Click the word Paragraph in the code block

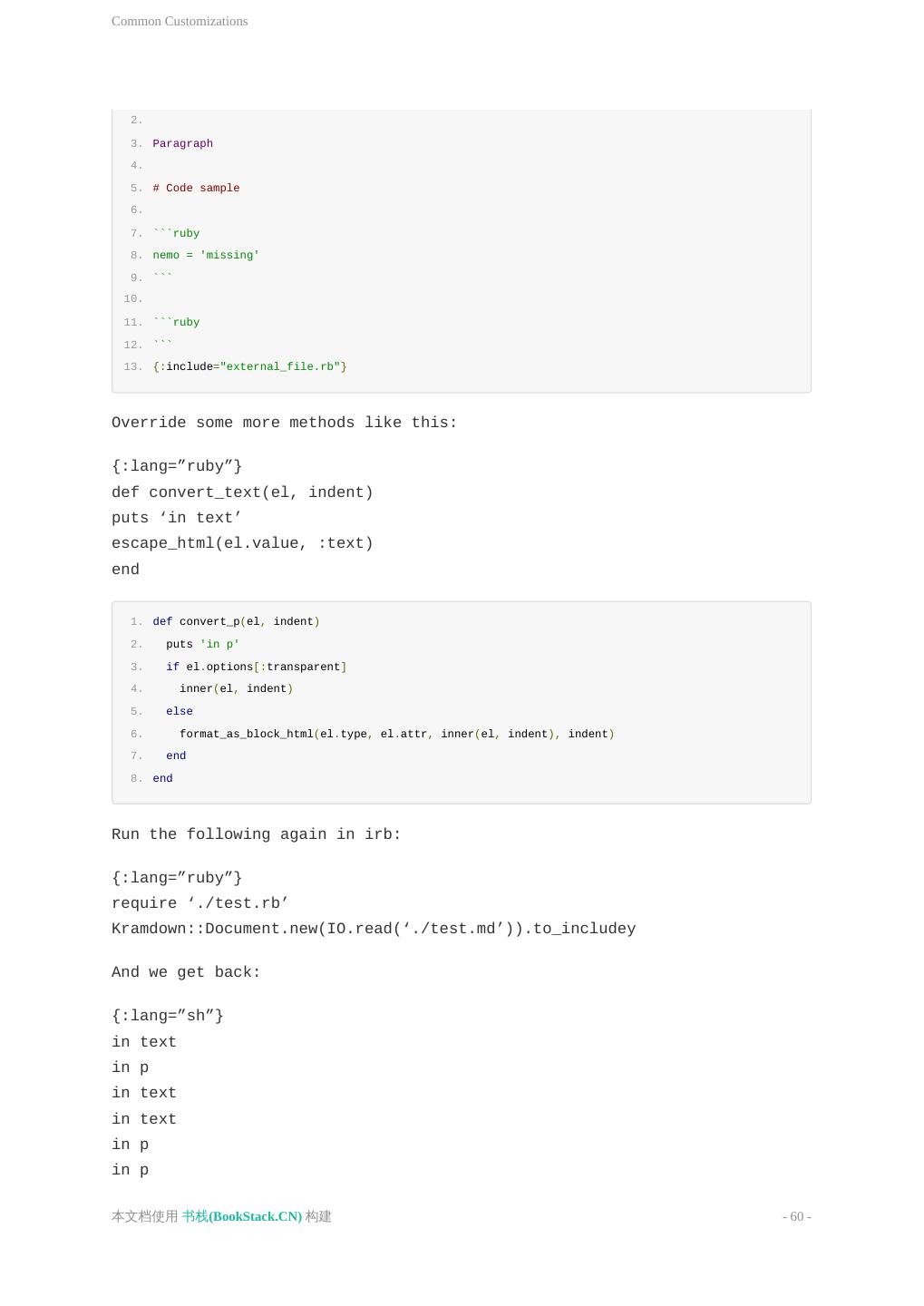tap(182, 143)
